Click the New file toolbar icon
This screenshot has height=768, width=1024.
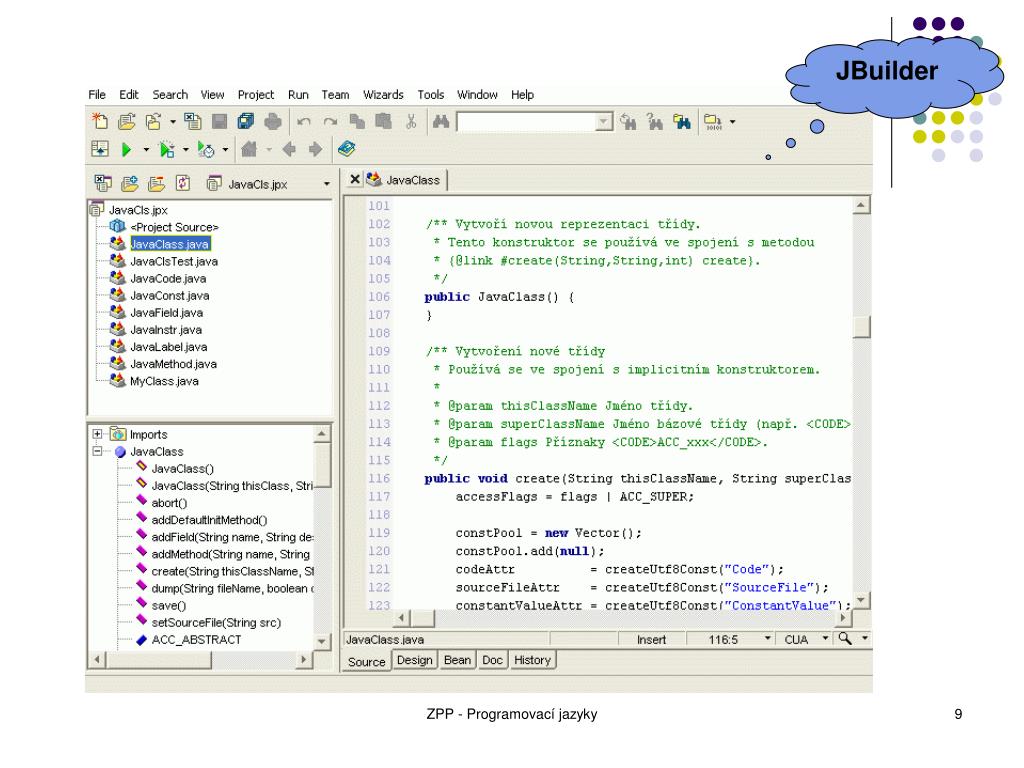click(x=100, y=121)
